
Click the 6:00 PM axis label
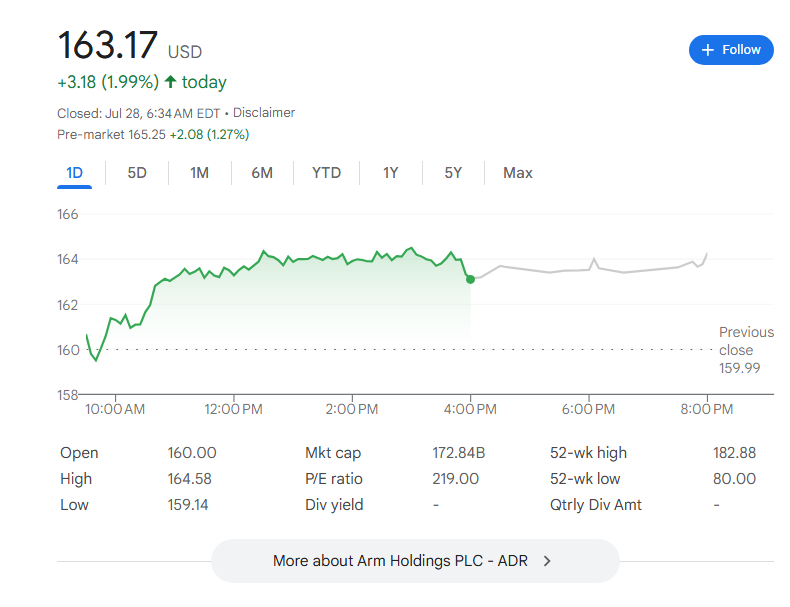point(588,409)
